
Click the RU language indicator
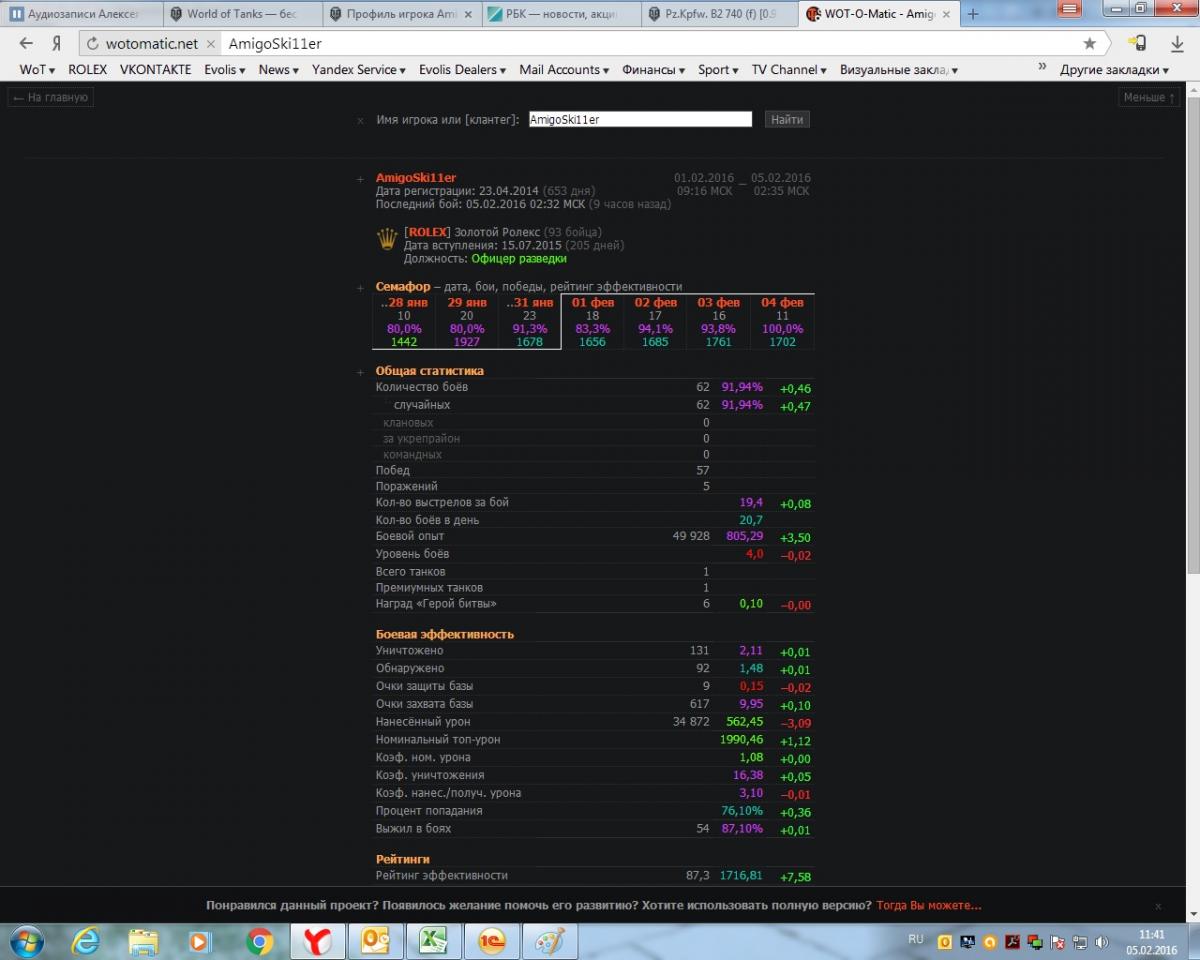[x=915, y=940]
